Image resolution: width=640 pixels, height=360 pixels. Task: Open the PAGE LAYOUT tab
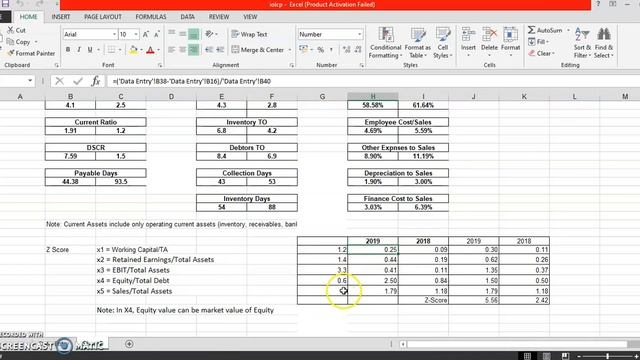tap(103, 17)
